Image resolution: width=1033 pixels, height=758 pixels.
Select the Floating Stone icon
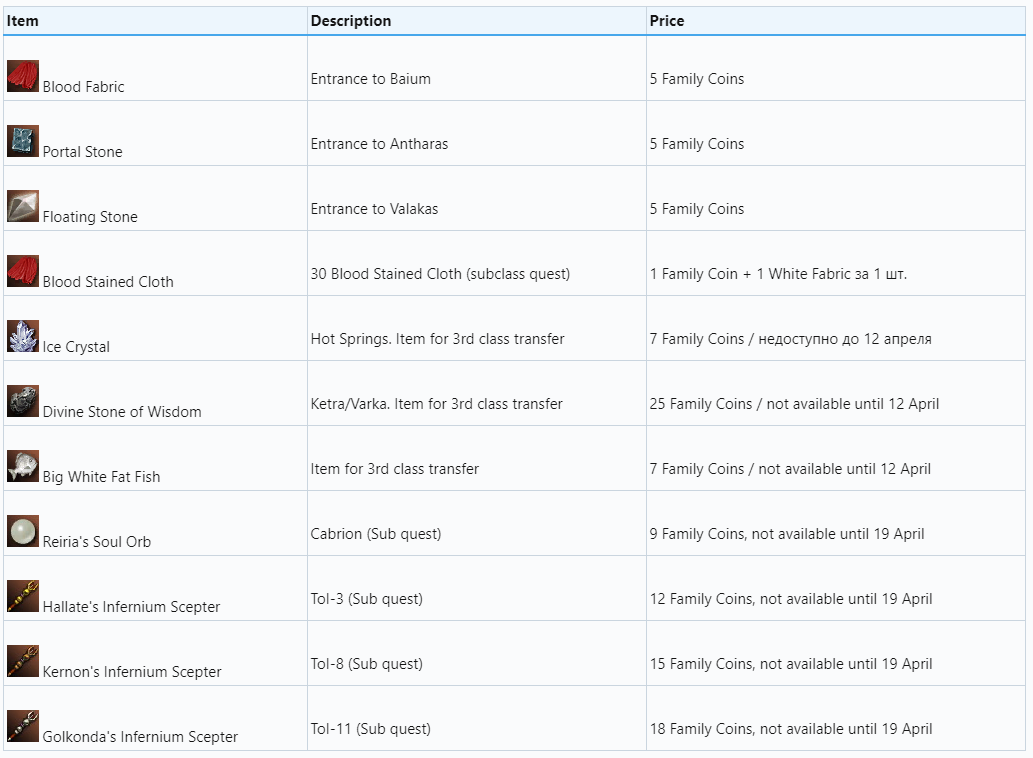tap(23, 206)
